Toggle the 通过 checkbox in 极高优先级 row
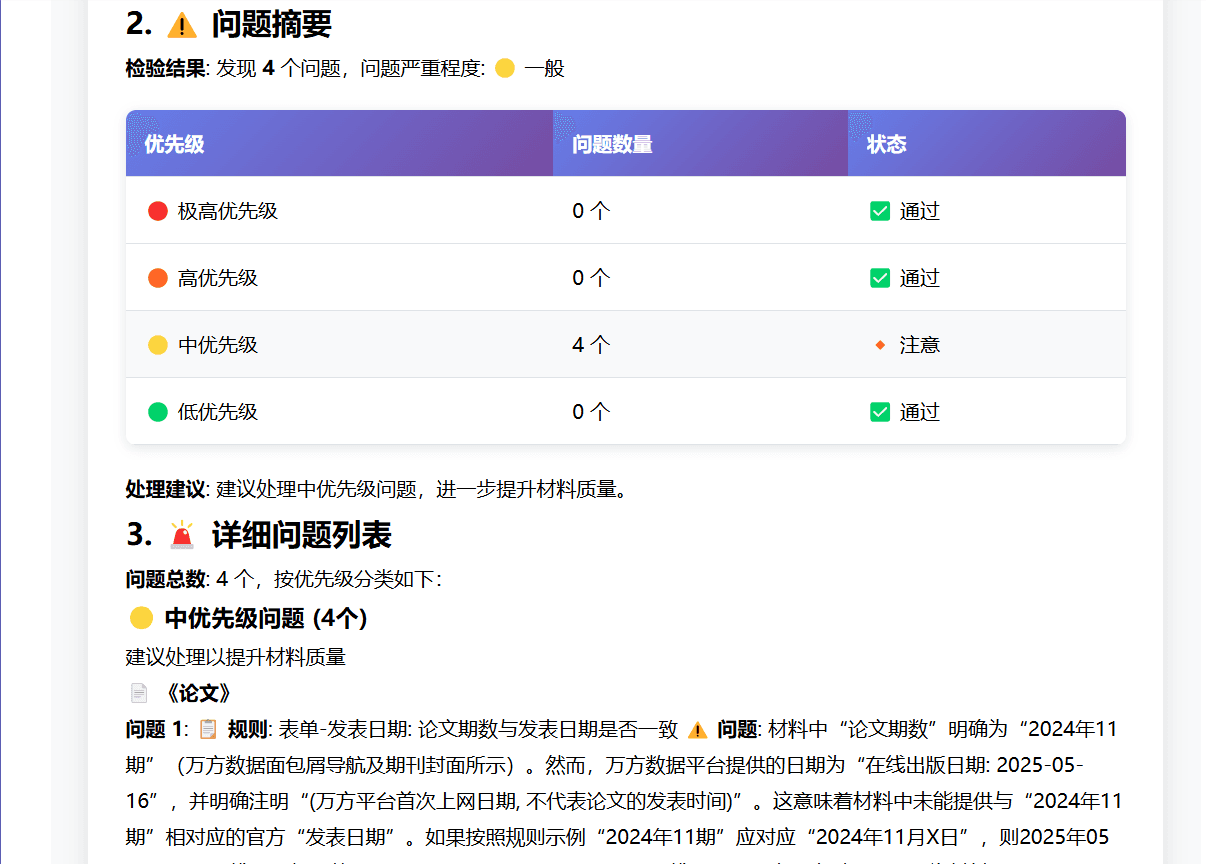 (x=880, y=211)
